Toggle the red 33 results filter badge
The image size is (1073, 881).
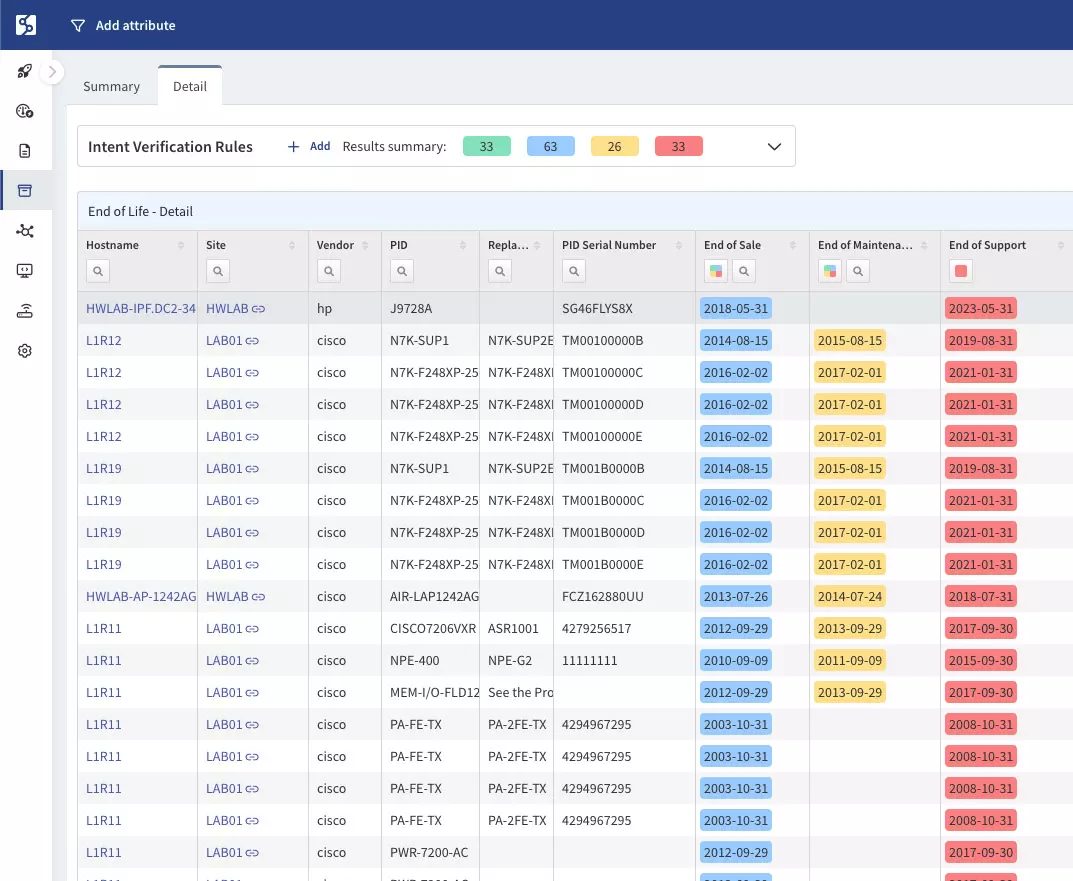[x=678, y=146]
